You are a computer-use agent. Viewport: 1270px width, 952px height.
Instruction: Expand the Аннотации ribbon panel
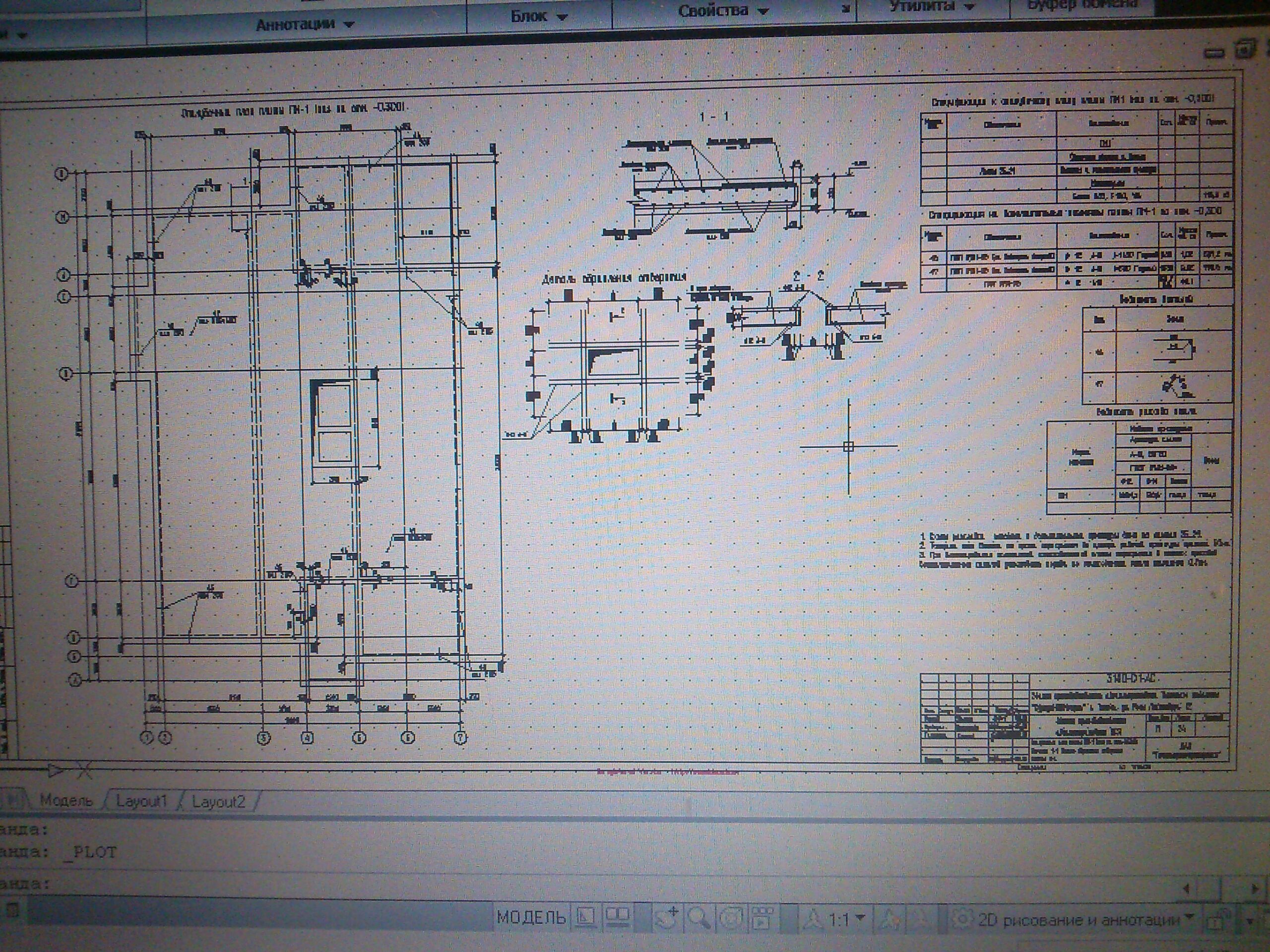pyautogui.click(x=306, y=25)
